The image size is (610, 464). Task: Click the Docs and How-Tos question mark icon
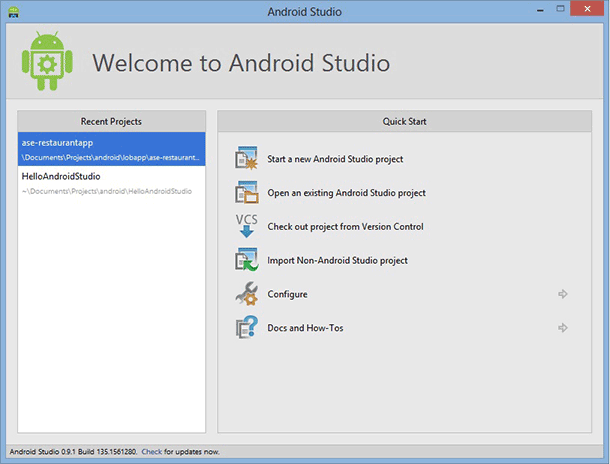246,327
